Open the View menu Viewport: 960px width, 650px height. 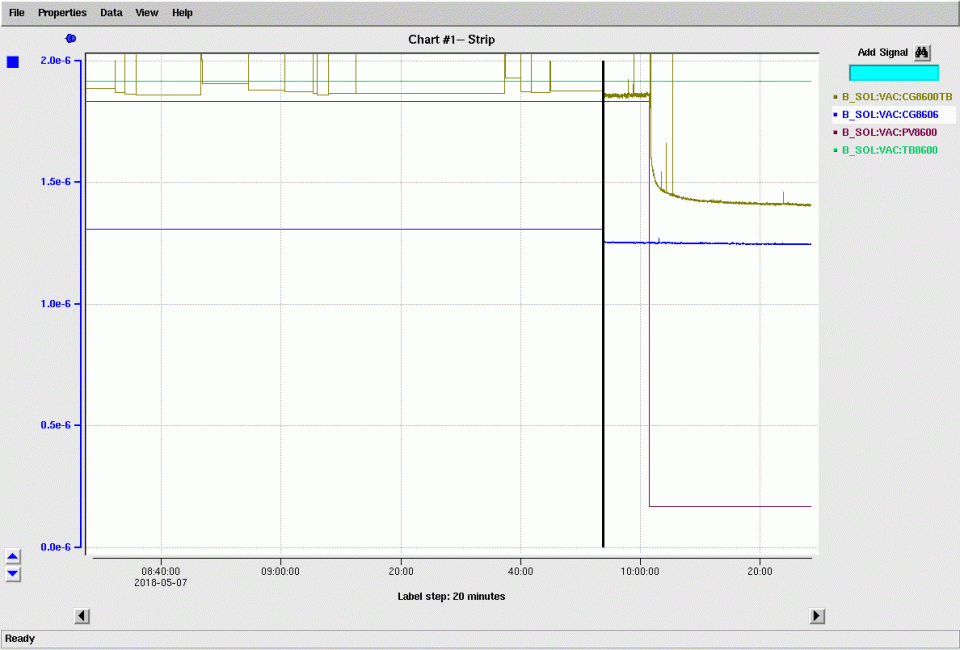coord(147,13)
